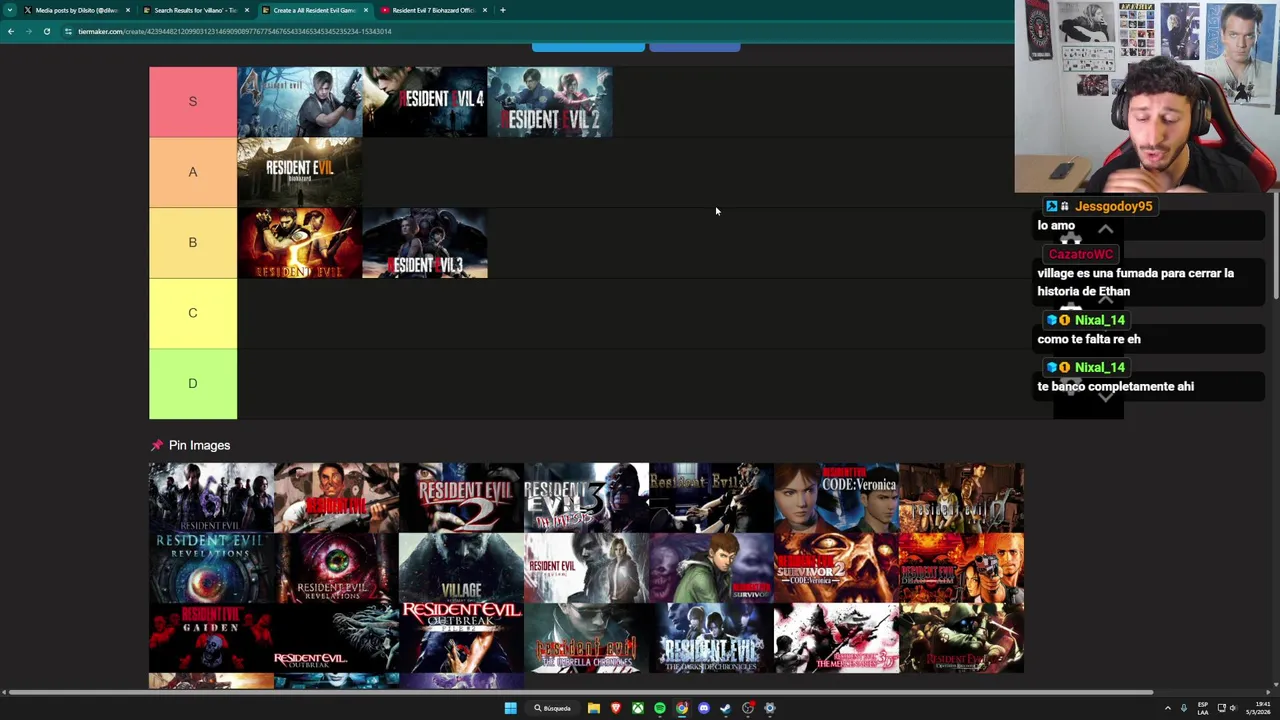Viewport: 1280px width, 720px height.
Task: Click the Jessgodoy95 chat username
Action: click(1113, 206)
